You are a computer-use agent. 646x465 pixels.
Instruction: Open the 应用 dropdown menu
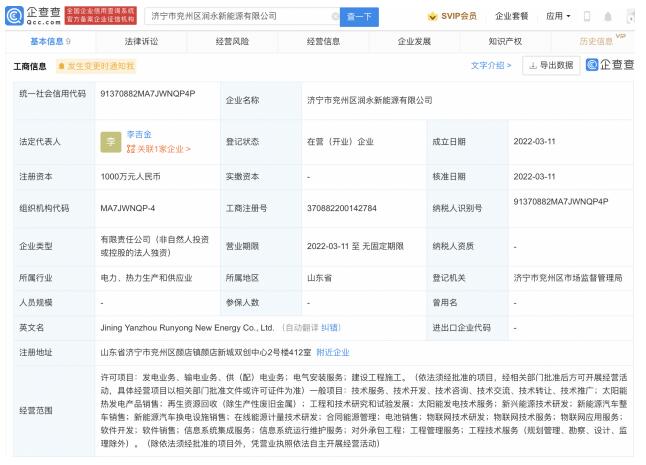coord(559,16)
